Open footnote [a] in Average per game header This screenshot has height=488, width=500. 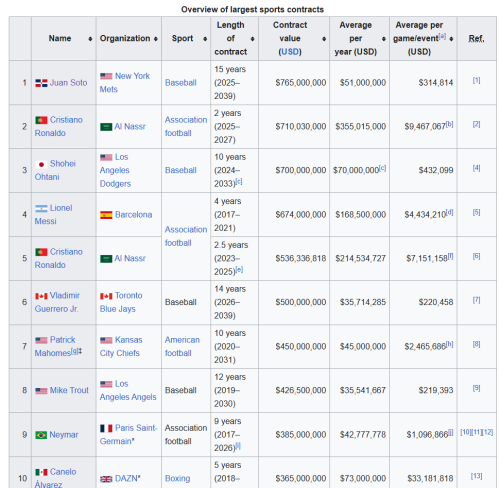(442, 36)
